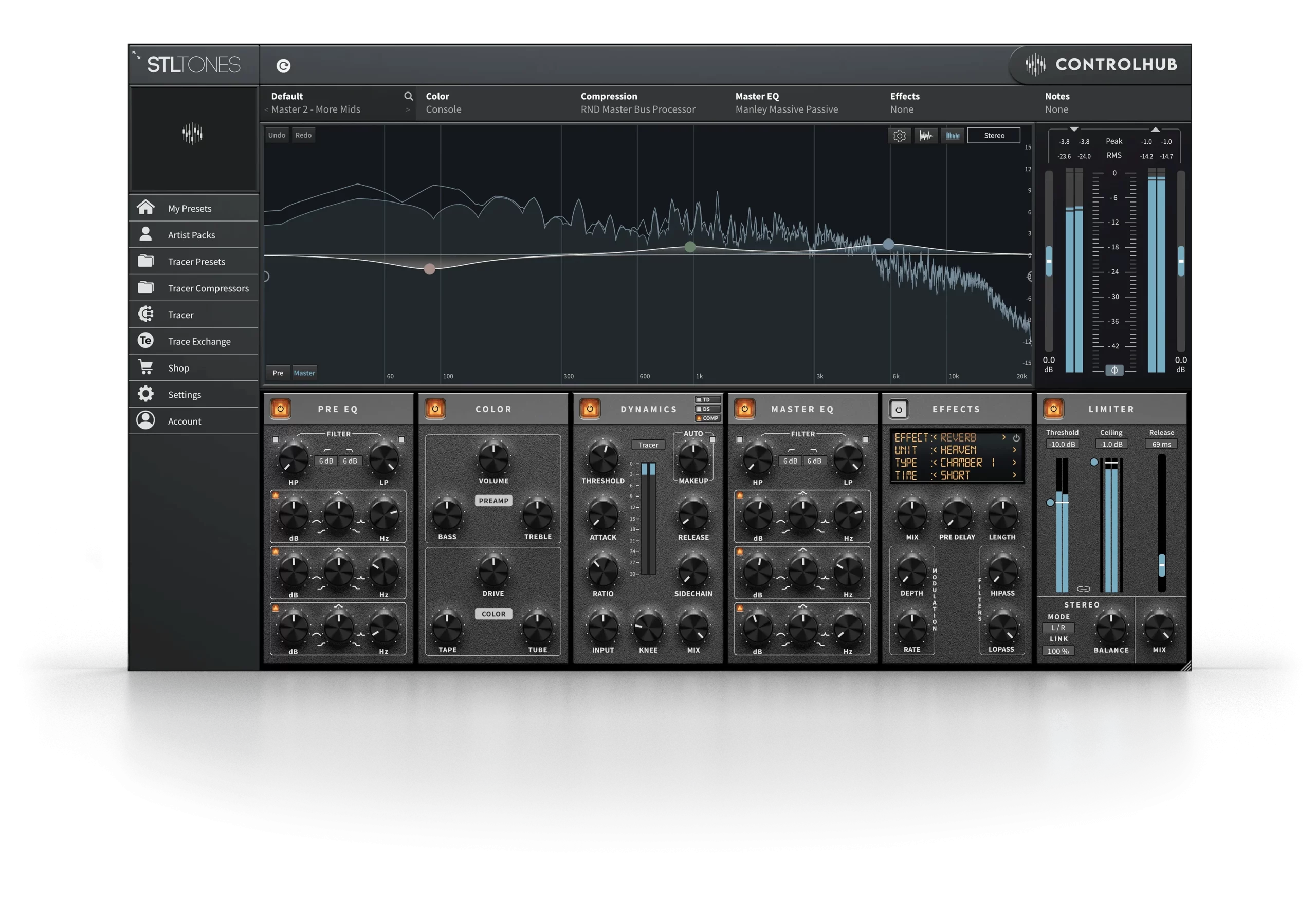
Task: Open Artist Packs person icon
Action: pyautogui.click(x=145, y=234)
